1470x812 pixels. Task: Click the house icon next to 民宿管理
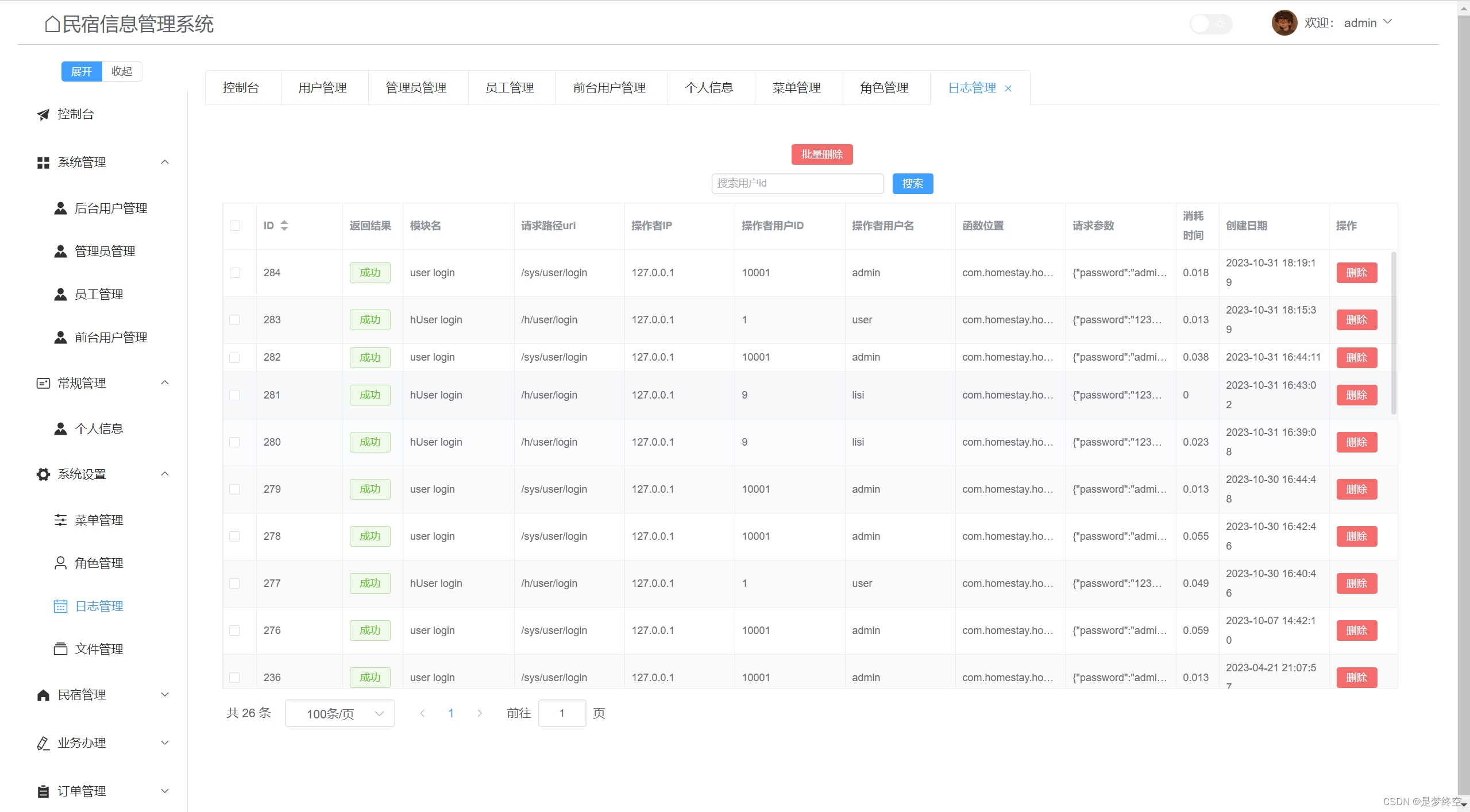coord(43,695)
